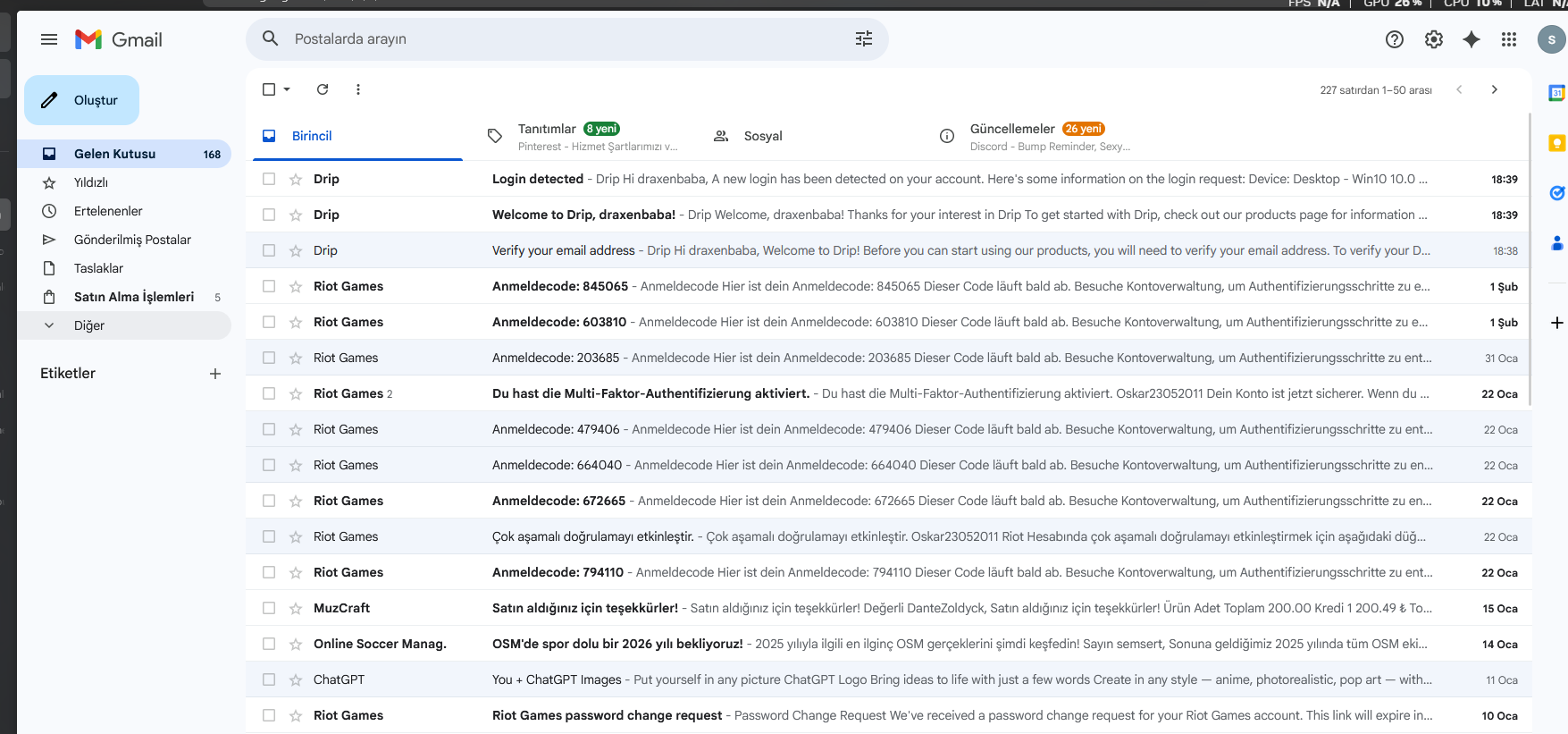Get add-ons with the plus icon
Screen dimensions: 1568x734
pyautogui.click(x=1556, y=323)
